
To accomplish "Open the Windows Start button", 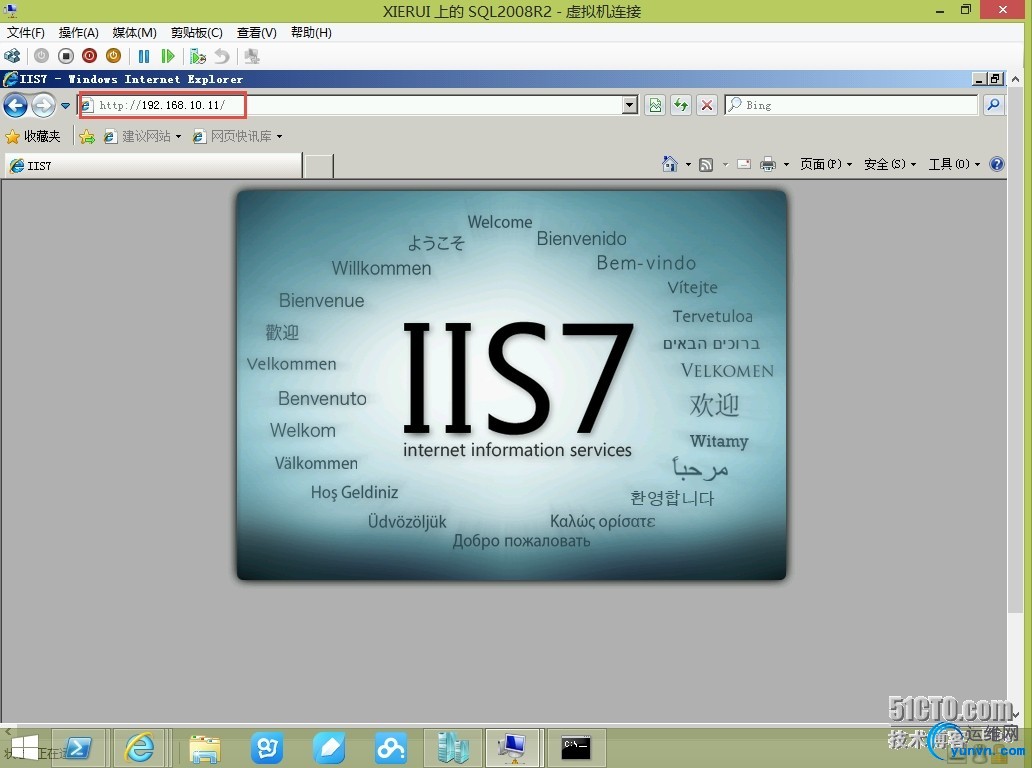I will 24,748.
